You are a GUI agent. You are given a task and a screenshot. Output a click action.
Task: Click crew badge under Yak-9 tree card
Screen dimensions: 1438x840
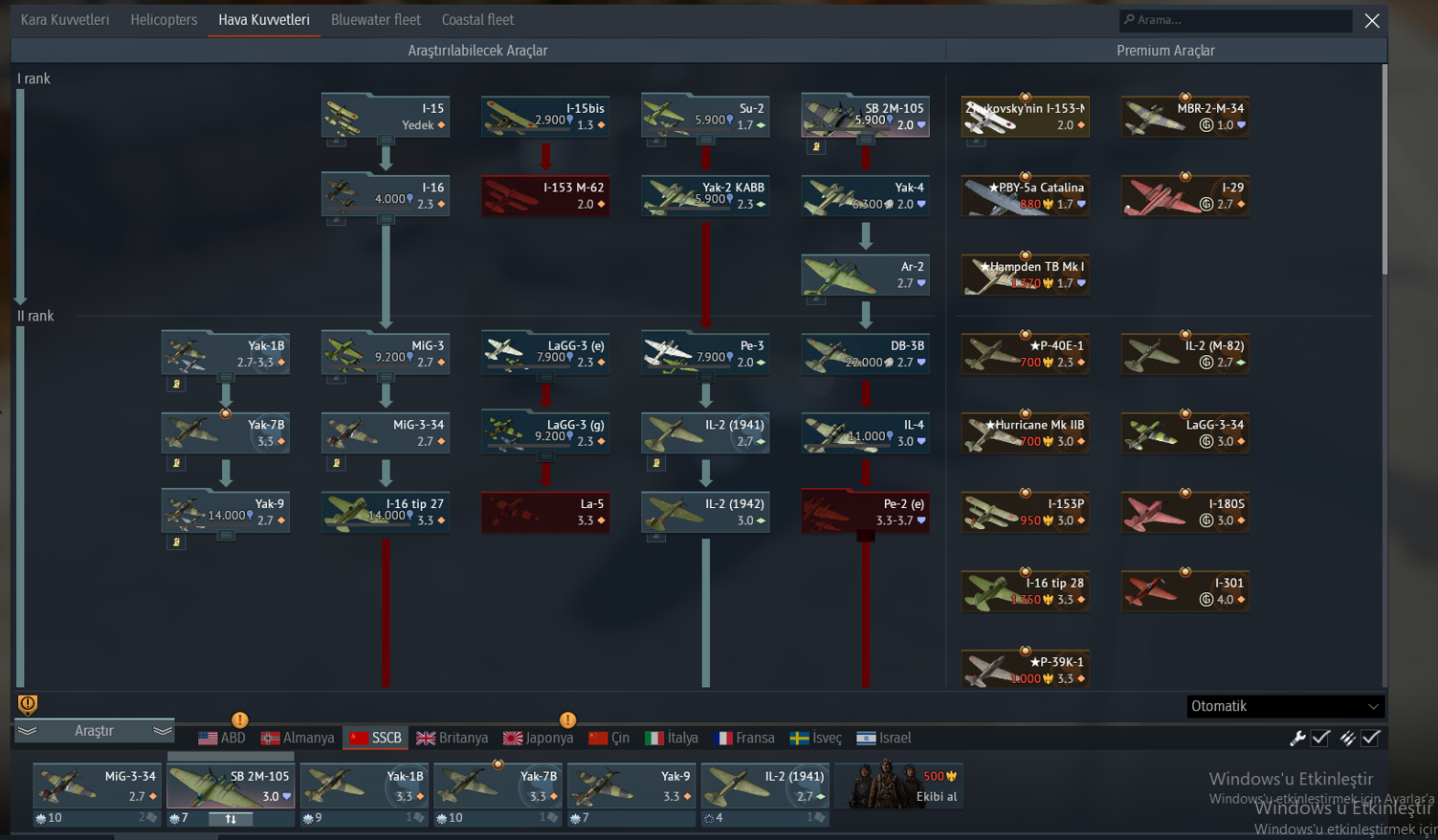click(x=176, y=542)
